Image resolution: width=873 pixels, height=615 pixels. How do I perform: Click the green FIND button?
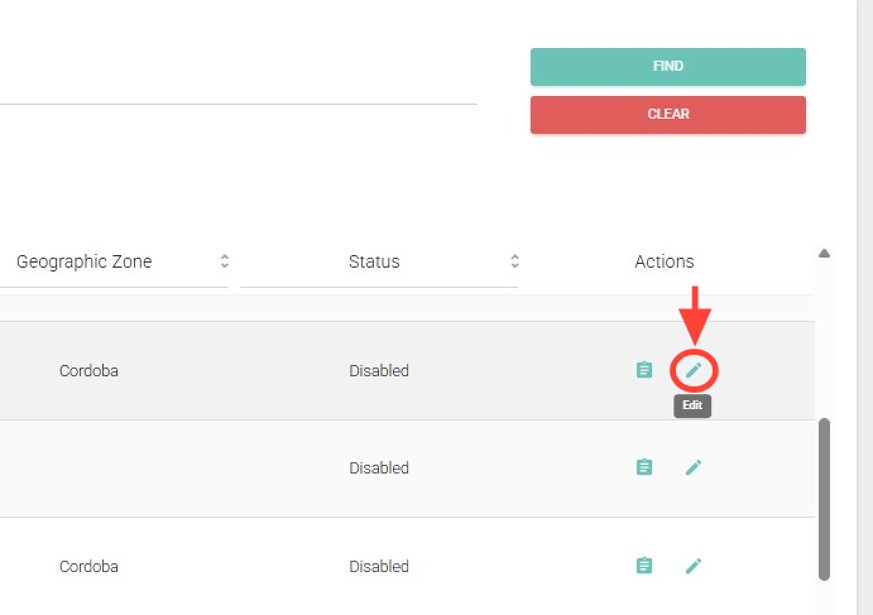(667, 66)
